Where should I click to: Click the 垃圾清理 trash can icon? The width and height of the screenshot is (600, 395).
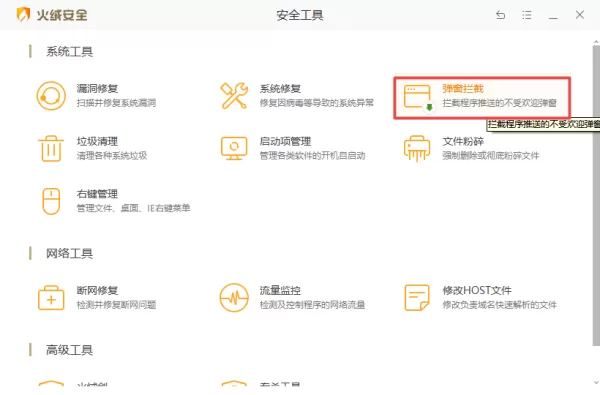coord(51,149)
